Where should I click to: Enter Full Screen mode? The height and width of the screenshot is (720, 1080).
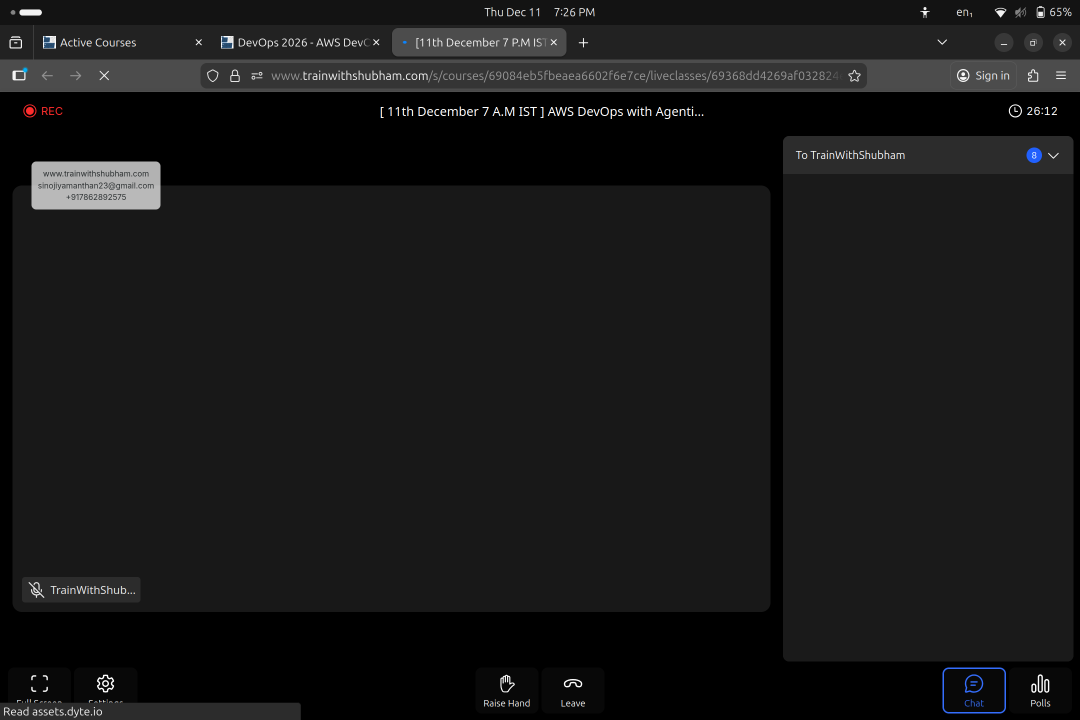40,688
